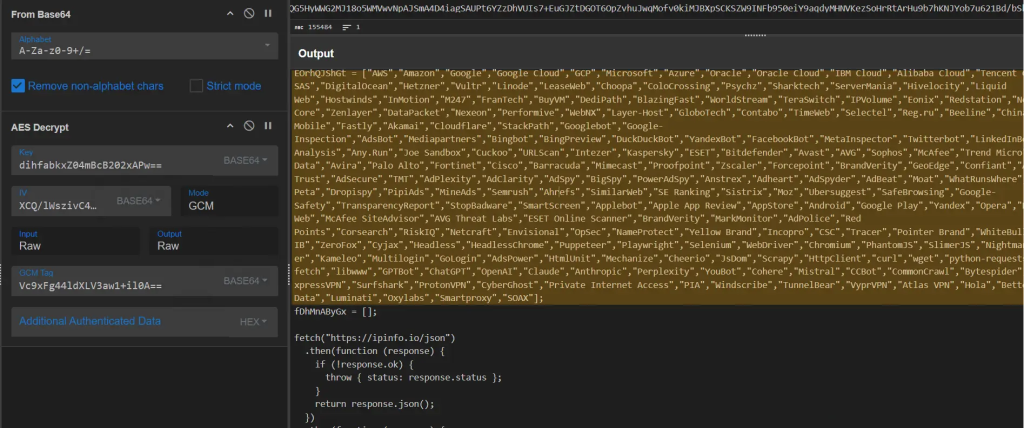Click "if (!response.ok)" code line
Image resolution: width=1024 pixels, height=428 pixels.
(x=364, y=364)
